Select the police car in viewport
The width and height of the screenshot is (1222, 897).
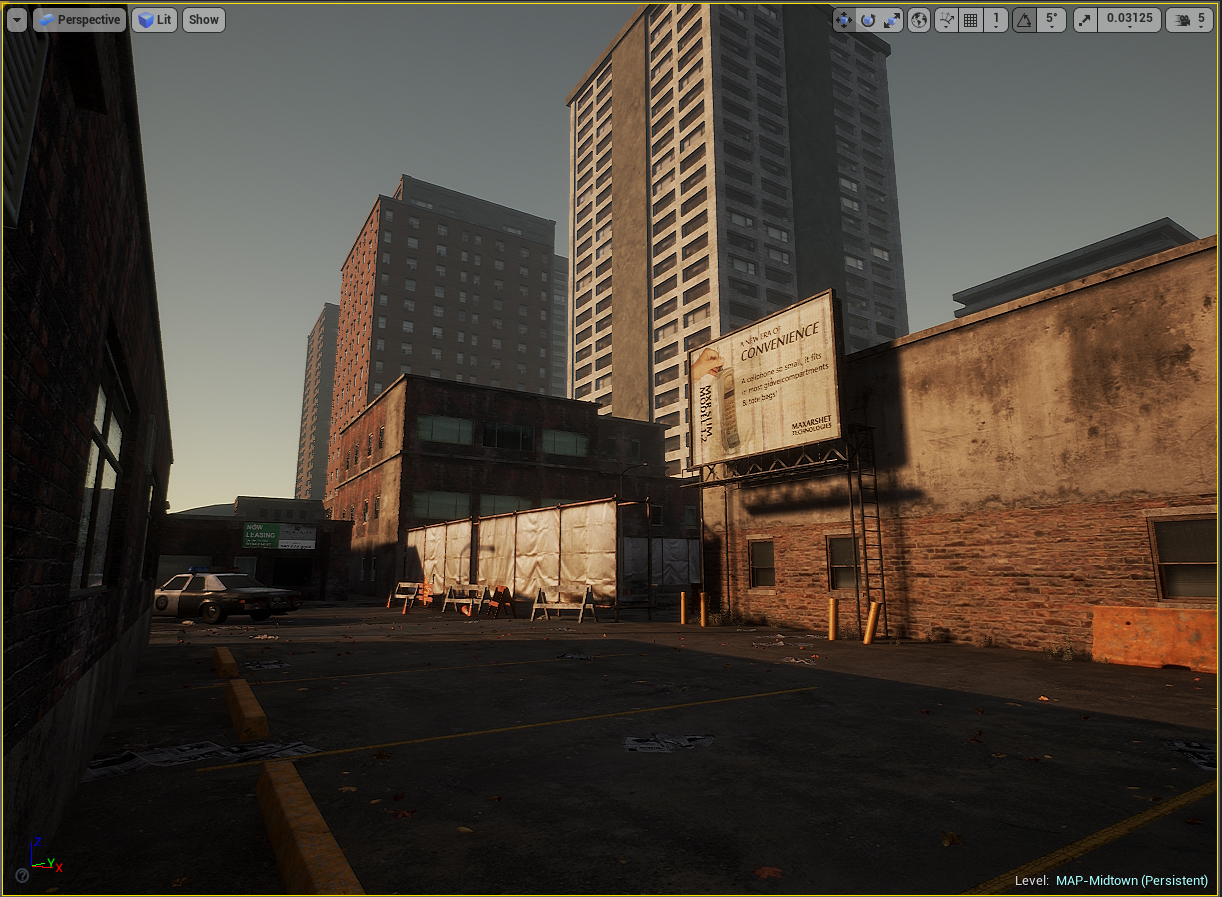(x=224, y=595)
